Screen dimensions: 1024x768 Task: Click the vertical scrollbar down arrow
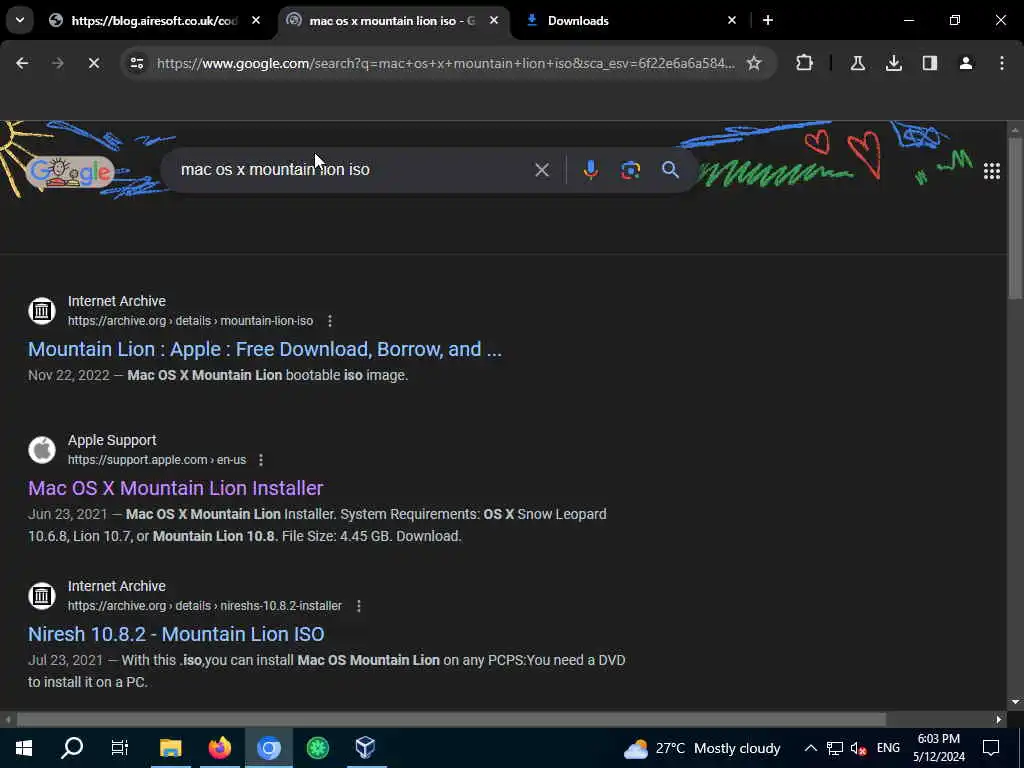click(1015, 702)
